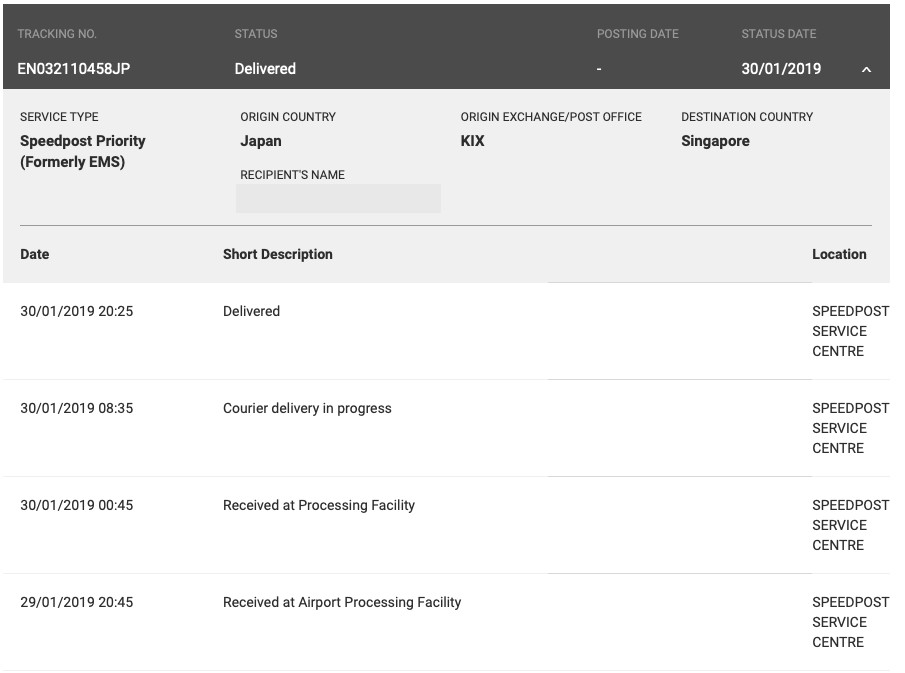Screen dimensions: 905x673
Task: Select the 30/01/2019 20:25 date entry
Action: 77,312
